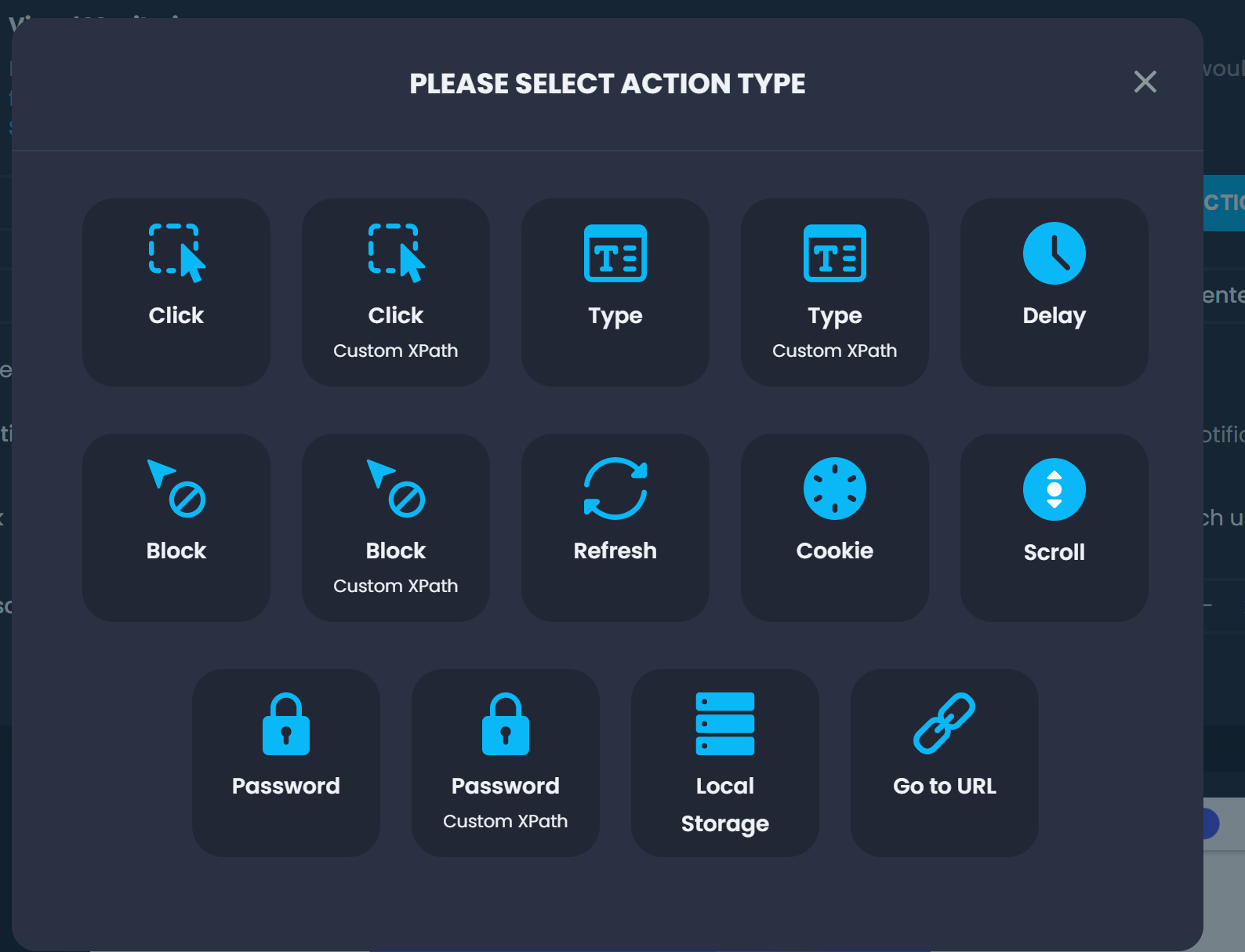Select the Go to URL link action
The width and height of the screenshot is (1245, 952).
(945, 762)
